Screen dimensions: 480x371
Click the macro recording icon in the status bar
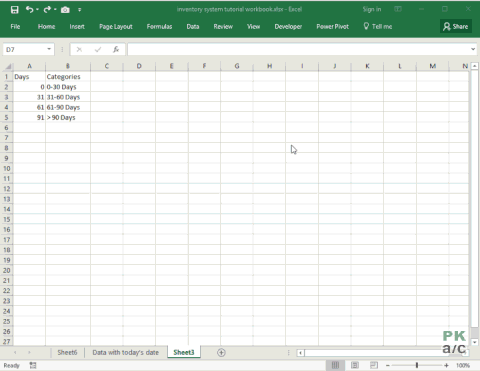[x=33, y=365]
